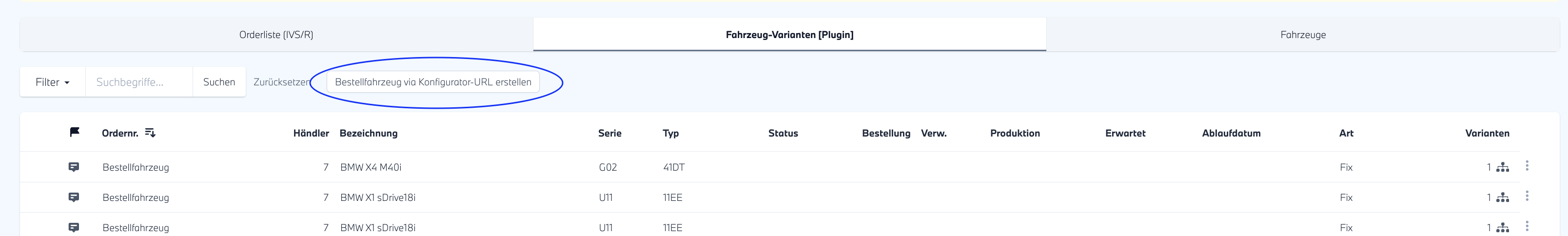Open comment icon on first BMW X1 sDrive18i row
Screen dimensions: 1568x236
pyautogui.click(x=74, y=197)
